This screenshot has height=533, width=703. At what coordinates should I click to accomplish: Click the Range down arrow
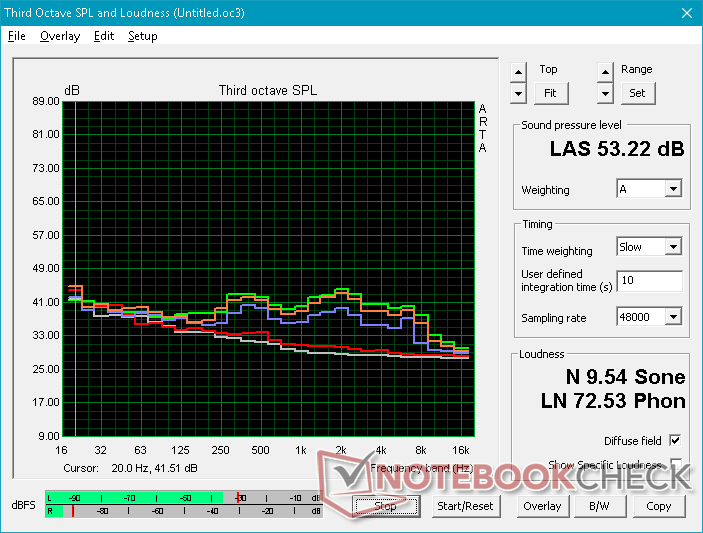click(605, 94)
